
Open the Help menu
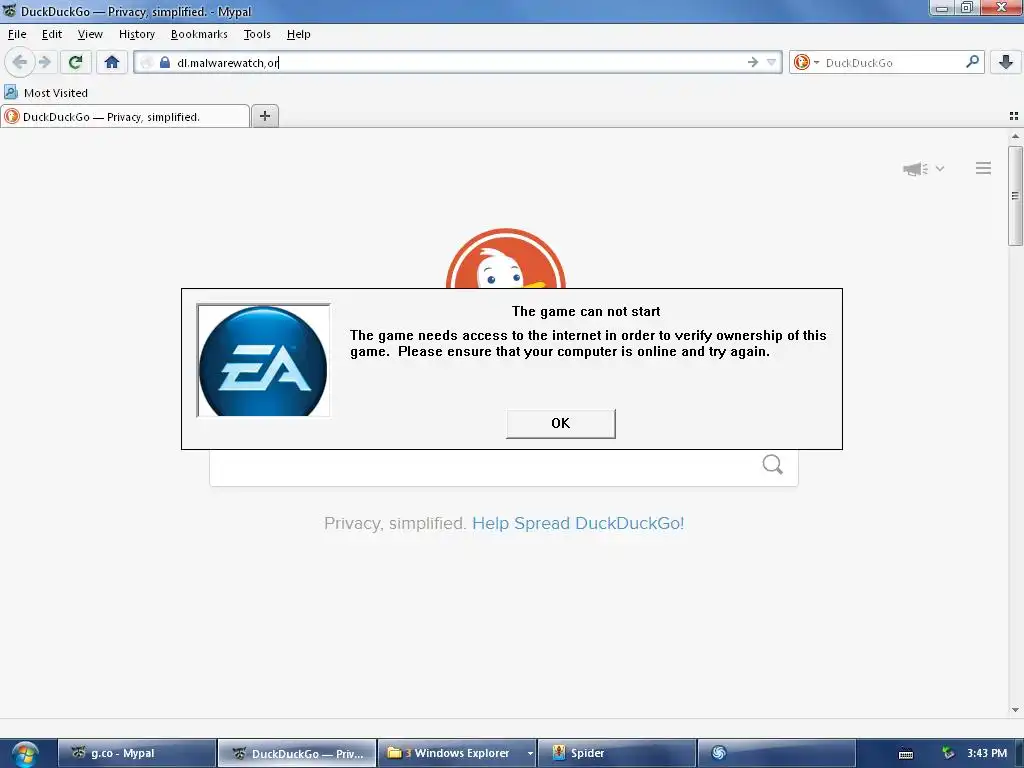298,34
